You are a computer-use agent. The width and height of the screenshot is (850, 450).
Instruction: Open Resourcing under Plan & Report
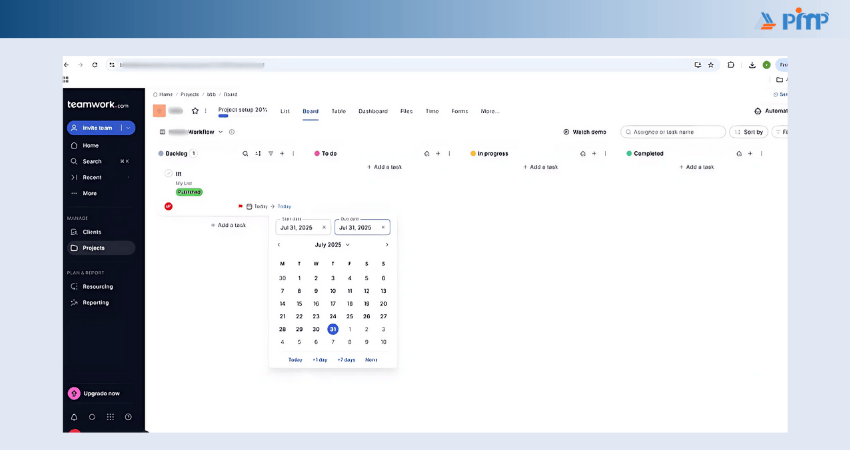(x=100, y=286)
